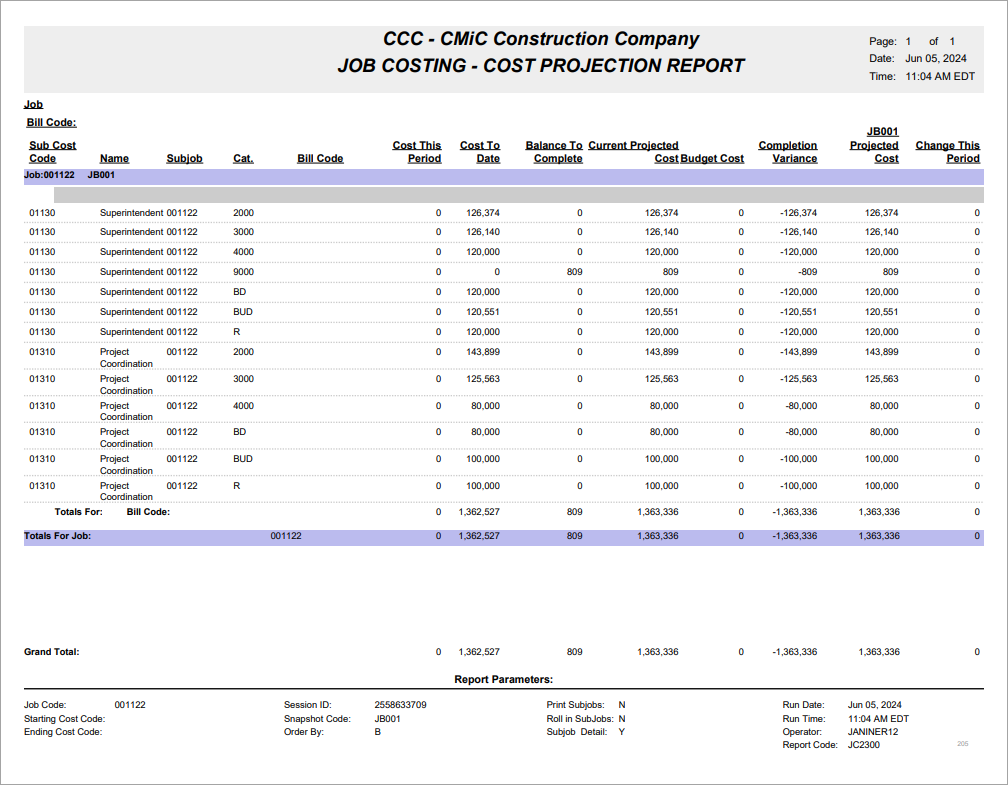The image size is (1008, 785).
Task: Sort by the Bill Code column header
Action: 320,158
